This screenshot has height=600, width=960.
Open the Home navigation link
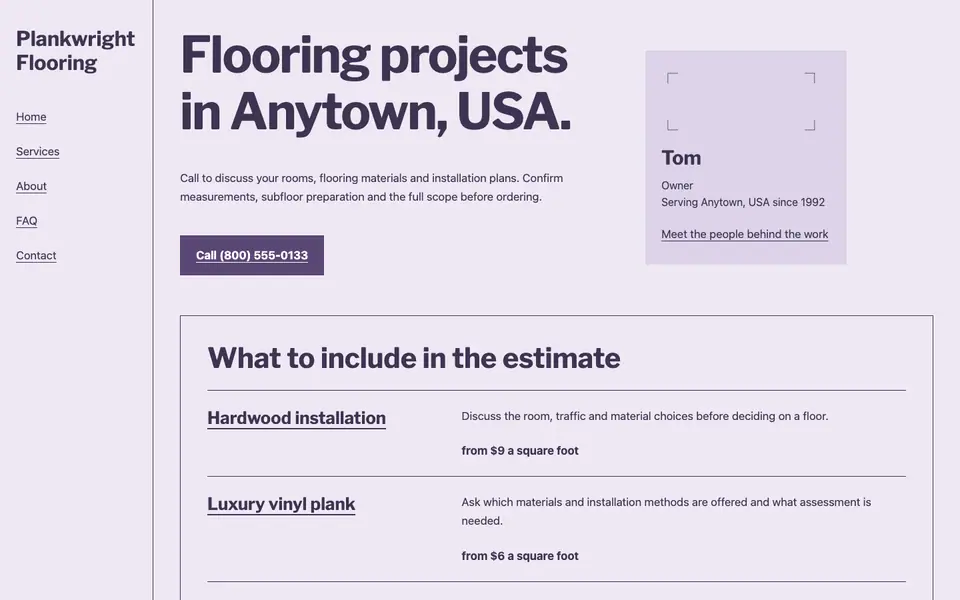pos(31,116)
